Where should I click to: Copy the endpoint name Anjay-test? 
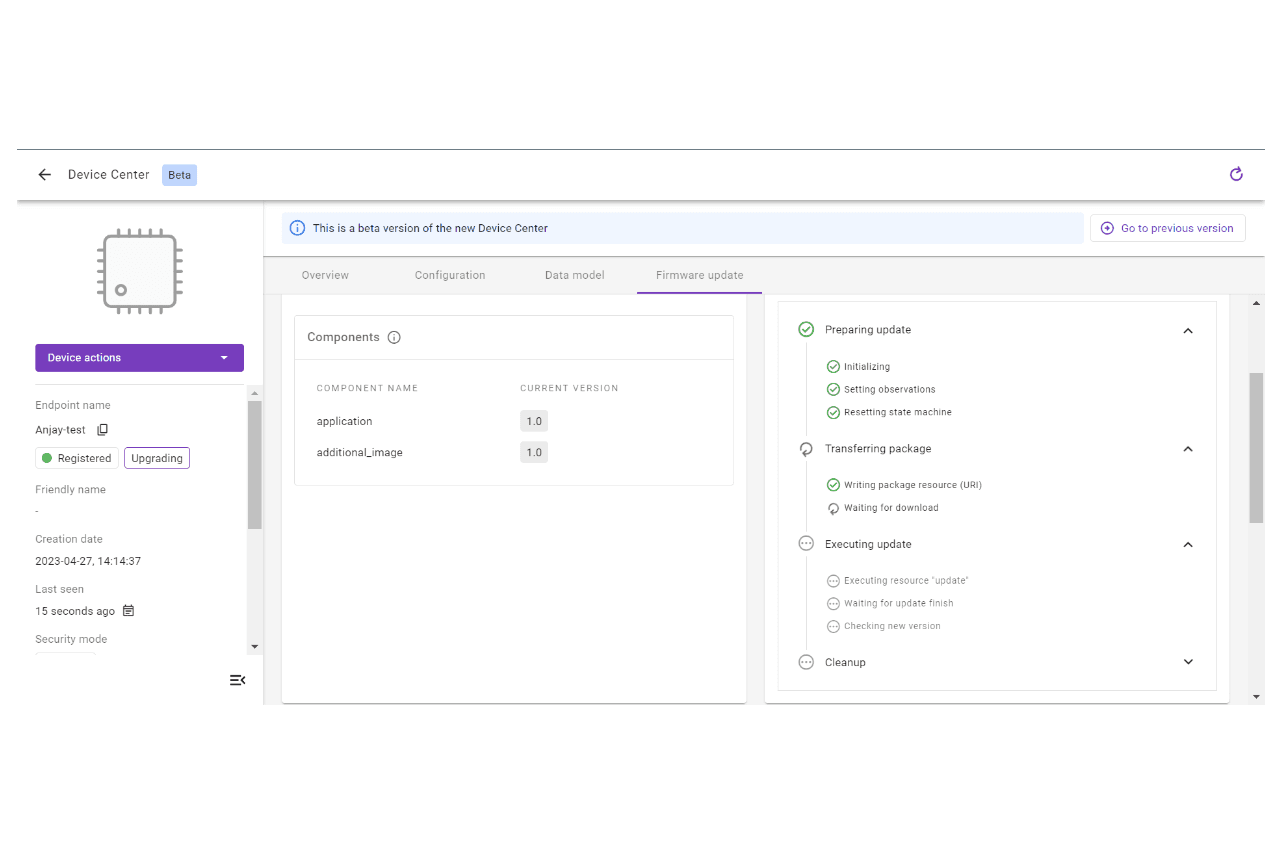click(x=103, y=430)
